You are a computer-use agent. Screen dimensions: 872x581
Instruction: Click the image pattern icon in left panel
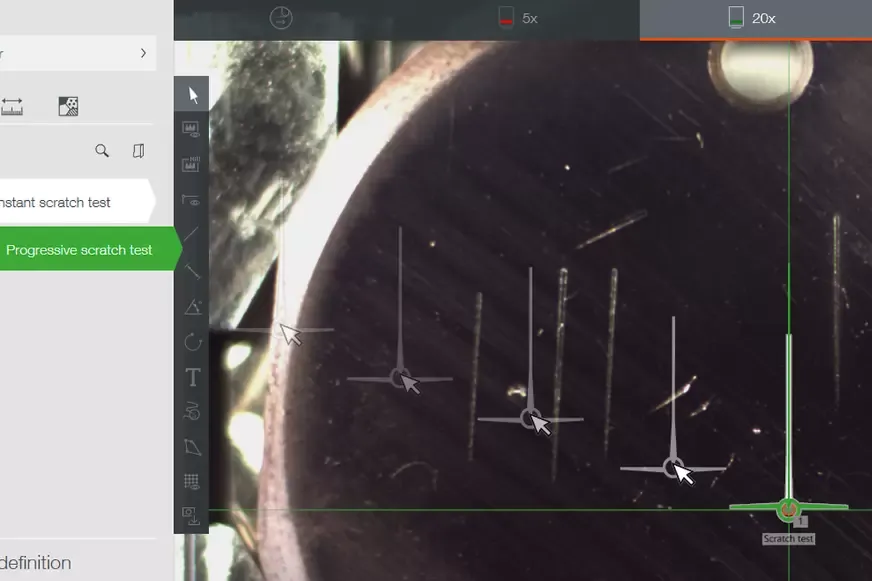click(x=68, y=106)
